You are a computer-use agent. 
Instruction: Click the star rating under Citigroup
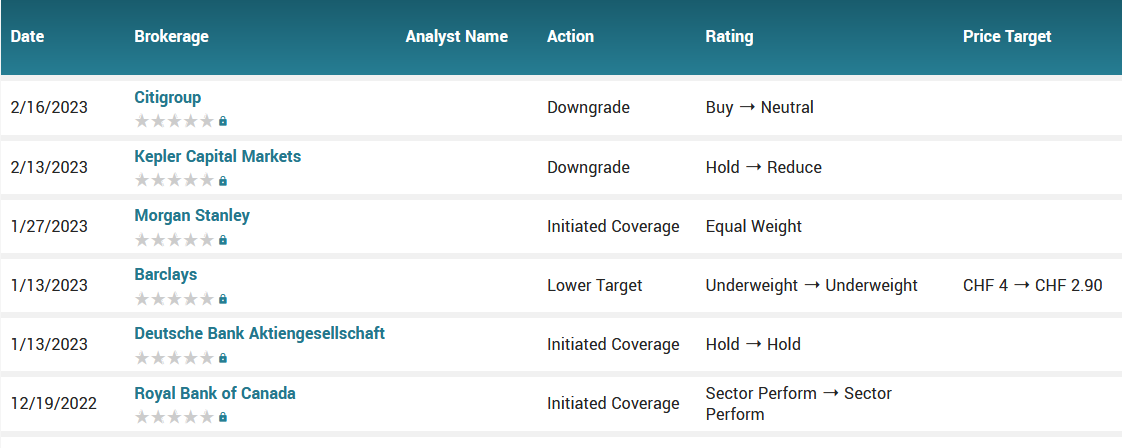coord(174,121)
